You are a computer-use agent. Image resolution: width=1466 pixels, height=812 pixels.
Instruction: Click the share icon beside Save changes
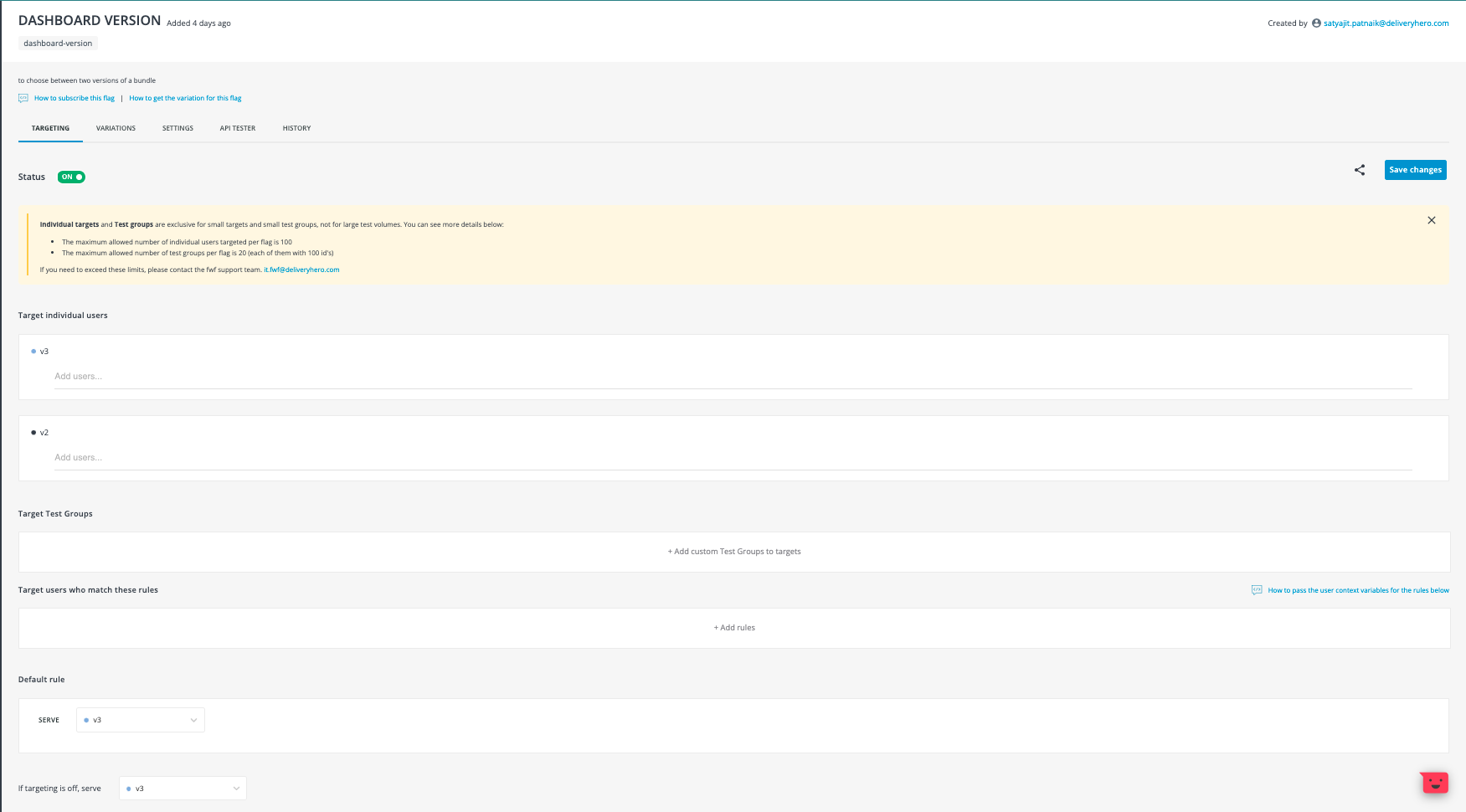pyautogui.click(x=1360, y=170)
